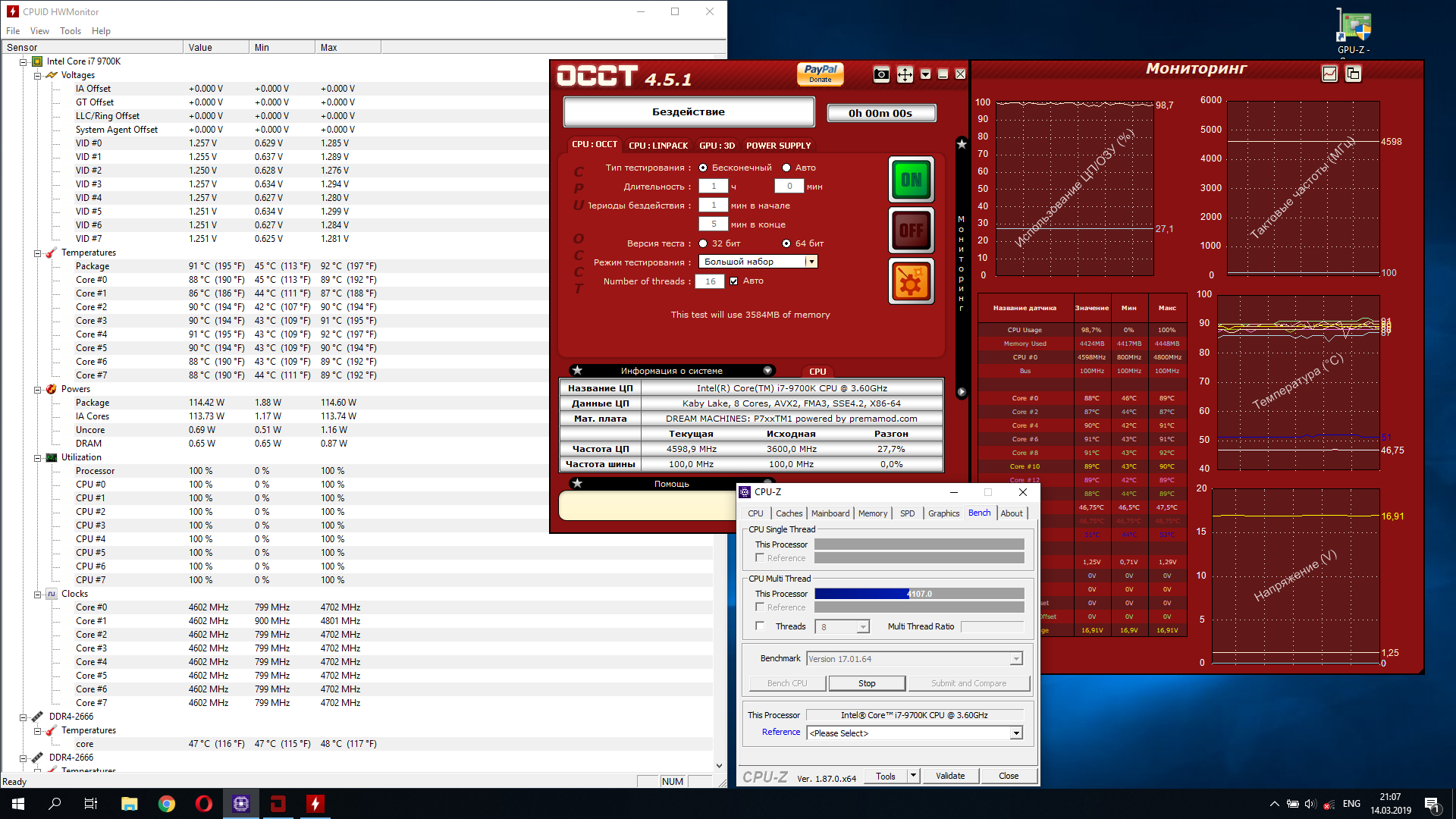Stop the test with red OFF button
Screen dimensions: 1456x819
coord(911,230)
